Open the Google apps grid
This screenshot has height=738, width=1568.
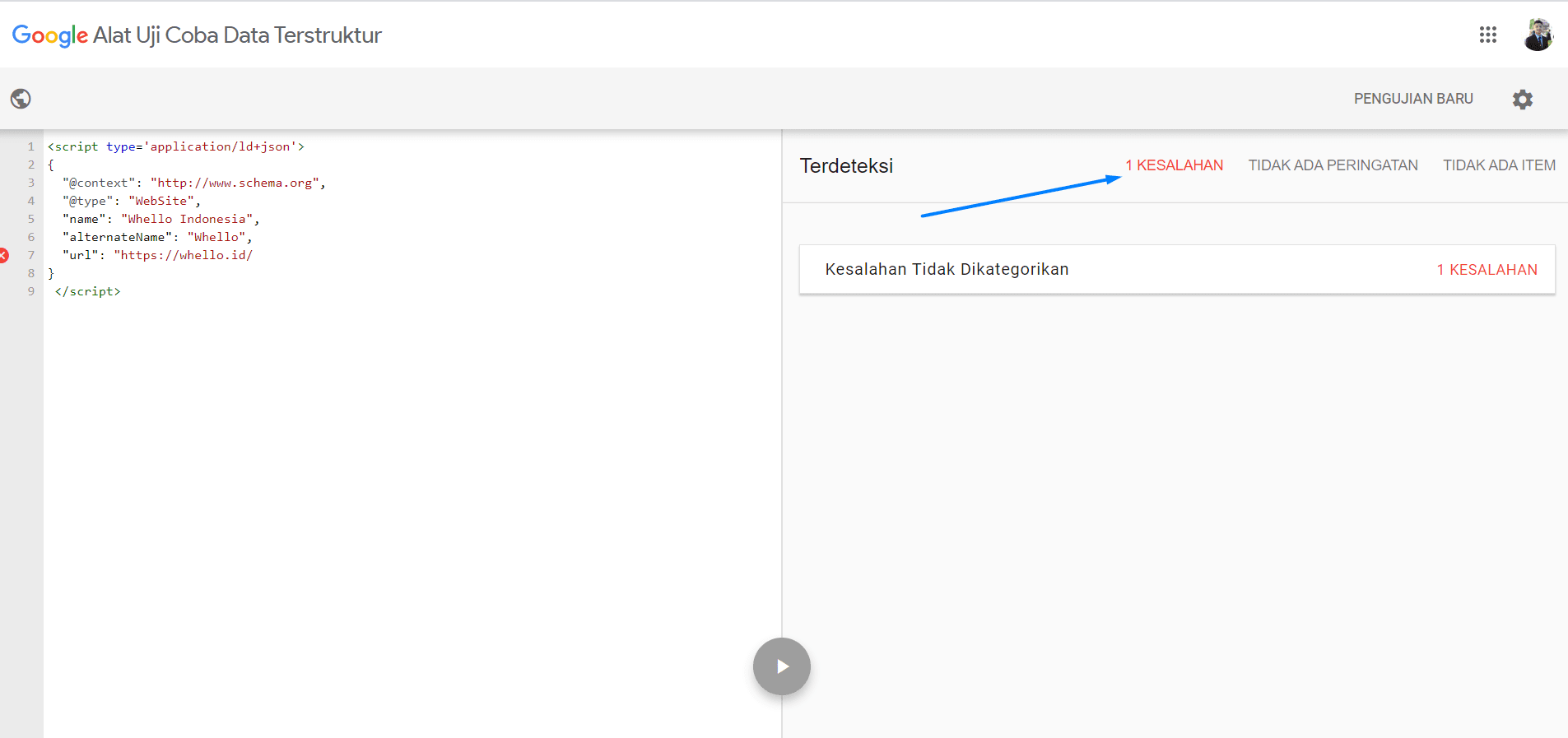point(1487,35)
